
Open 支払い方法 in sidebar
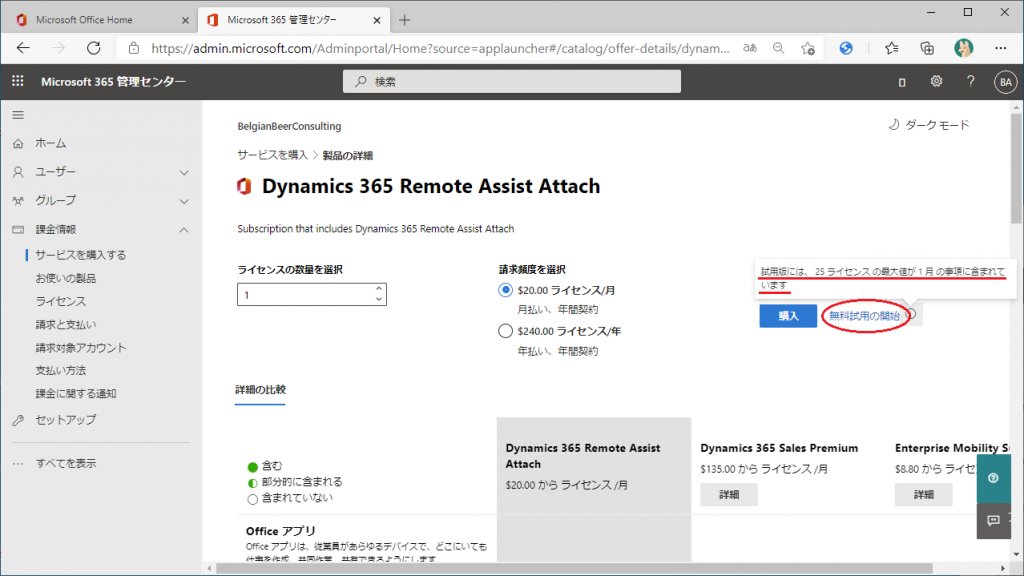tap(61, 370)
